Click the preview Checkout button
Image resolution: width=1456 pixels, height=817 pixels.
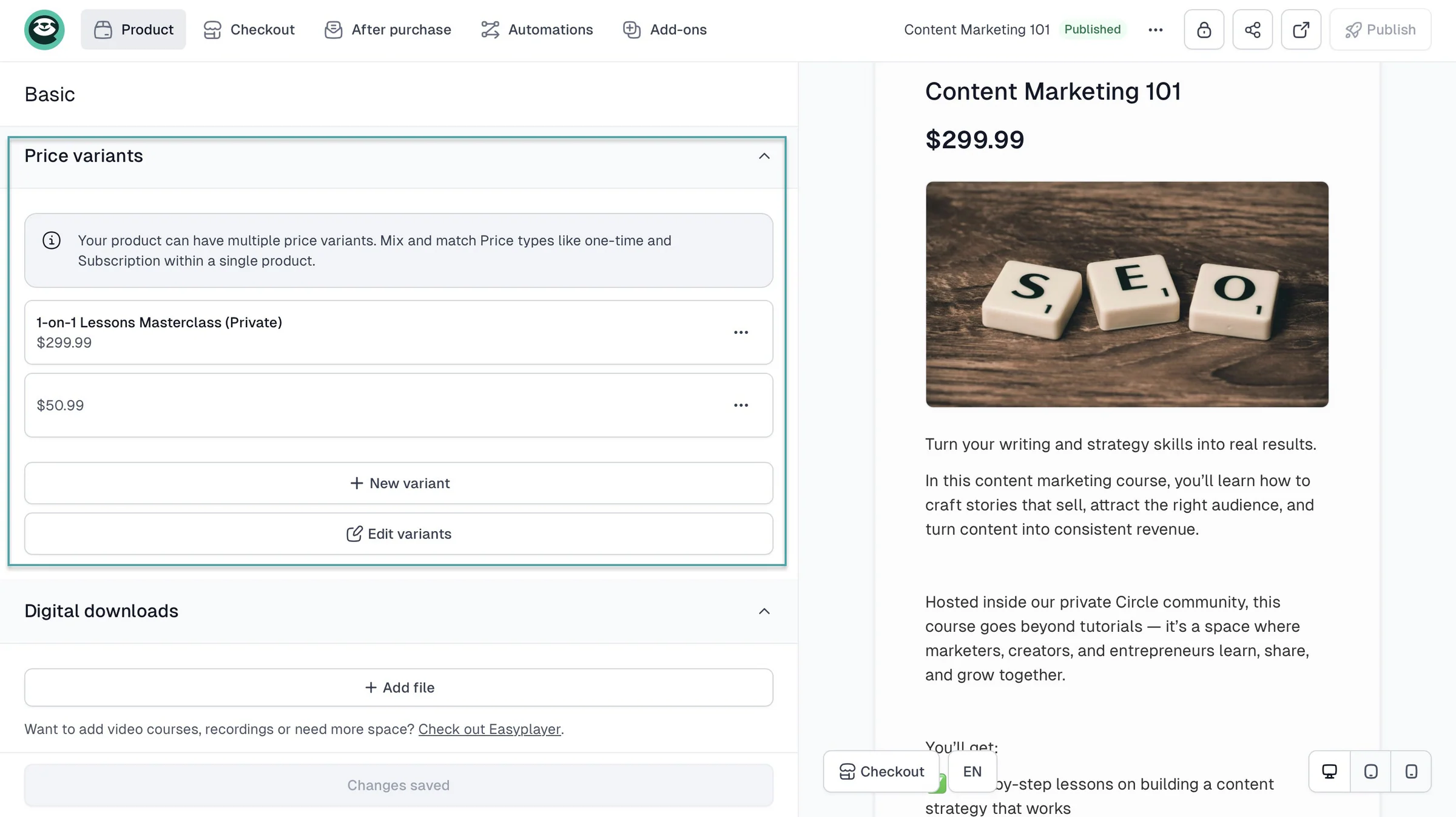(881, 771)
